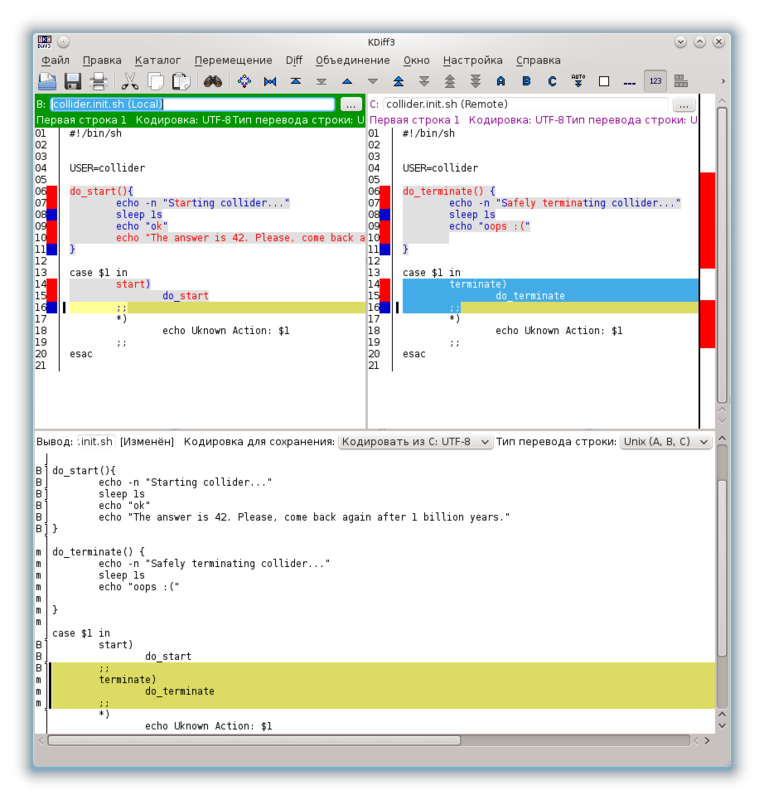Screen dimensions: 764x800
Task: Open line ending dropdown 'Unix (A, B, C)'
Action: 666,442
